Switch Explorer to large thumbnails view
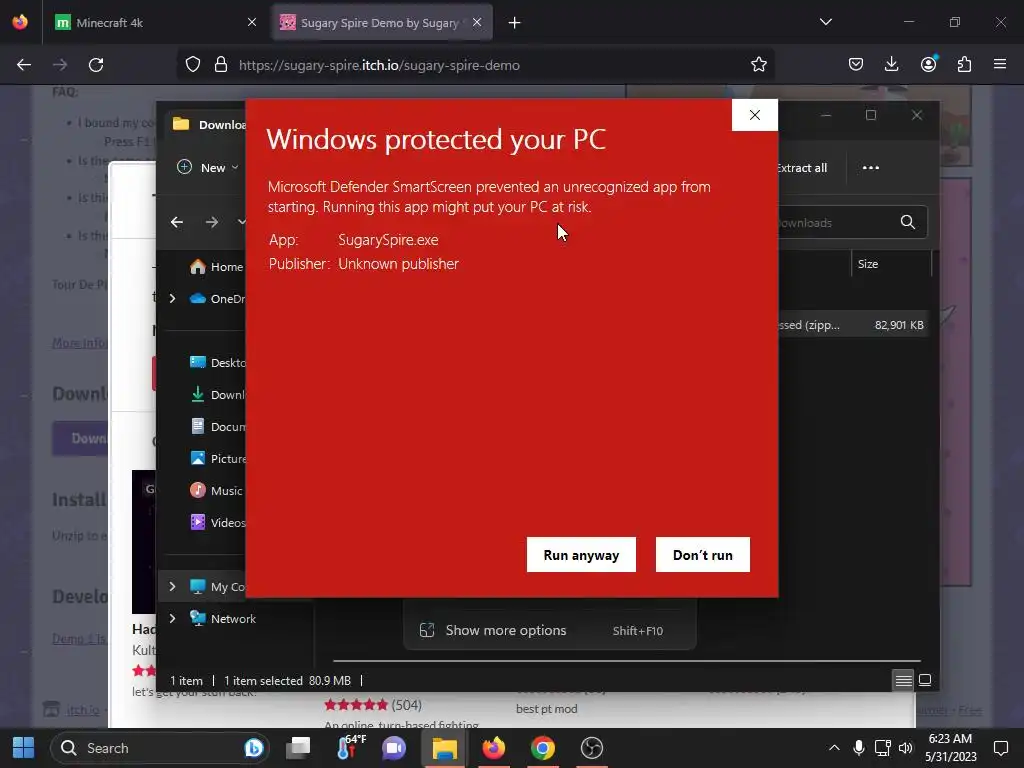The height and width of the screenshot is (768, 1024). tap(925, 680)
